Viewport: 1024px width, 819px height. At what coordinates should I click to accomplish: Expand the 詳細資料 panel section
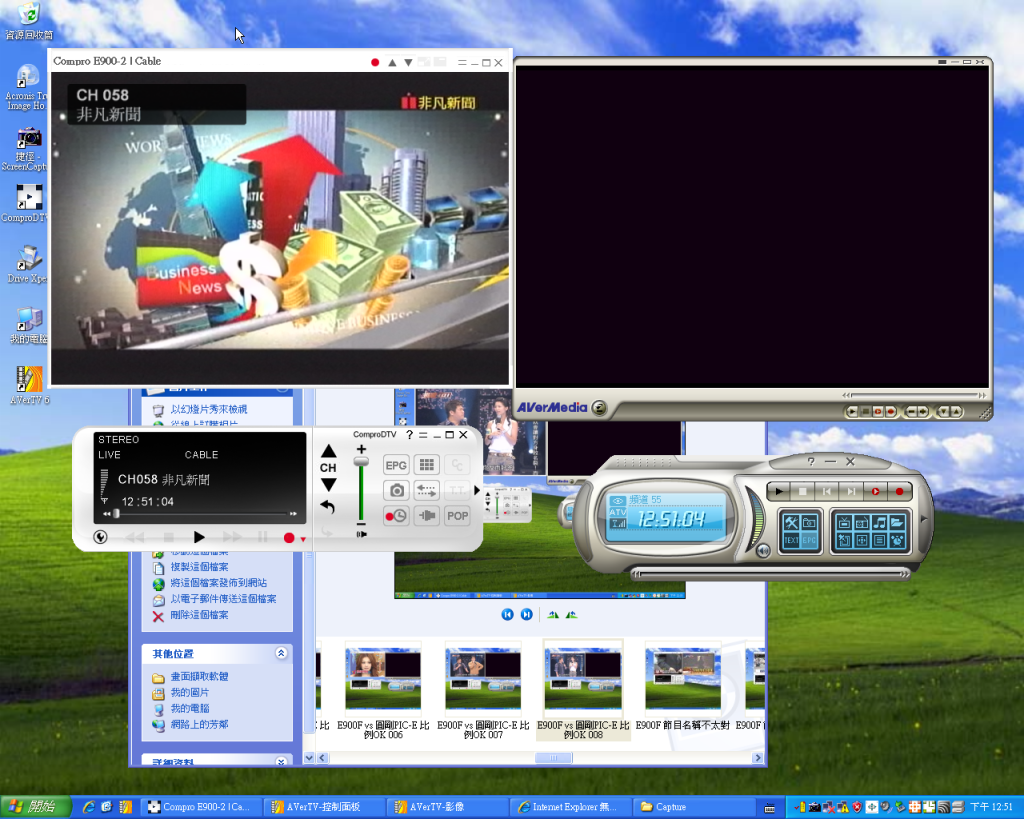tap(281, 762)
